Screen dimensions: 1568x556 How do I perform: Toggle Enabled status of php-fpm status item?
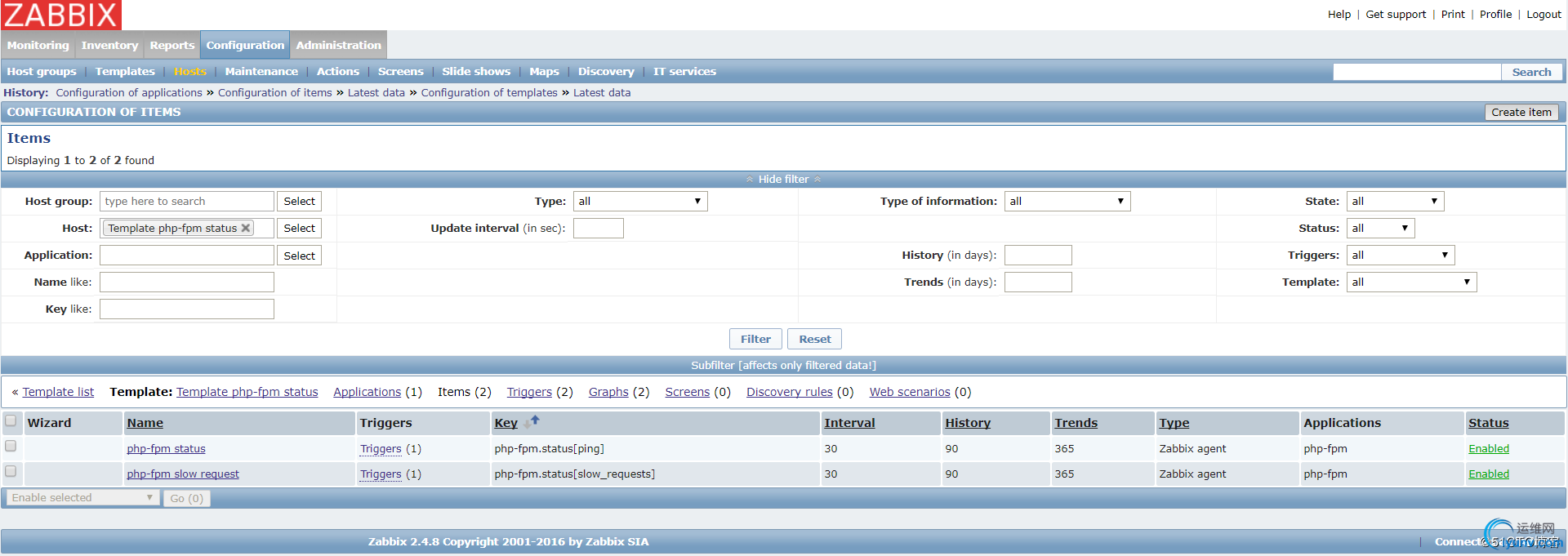click(x=1488, y=448)
